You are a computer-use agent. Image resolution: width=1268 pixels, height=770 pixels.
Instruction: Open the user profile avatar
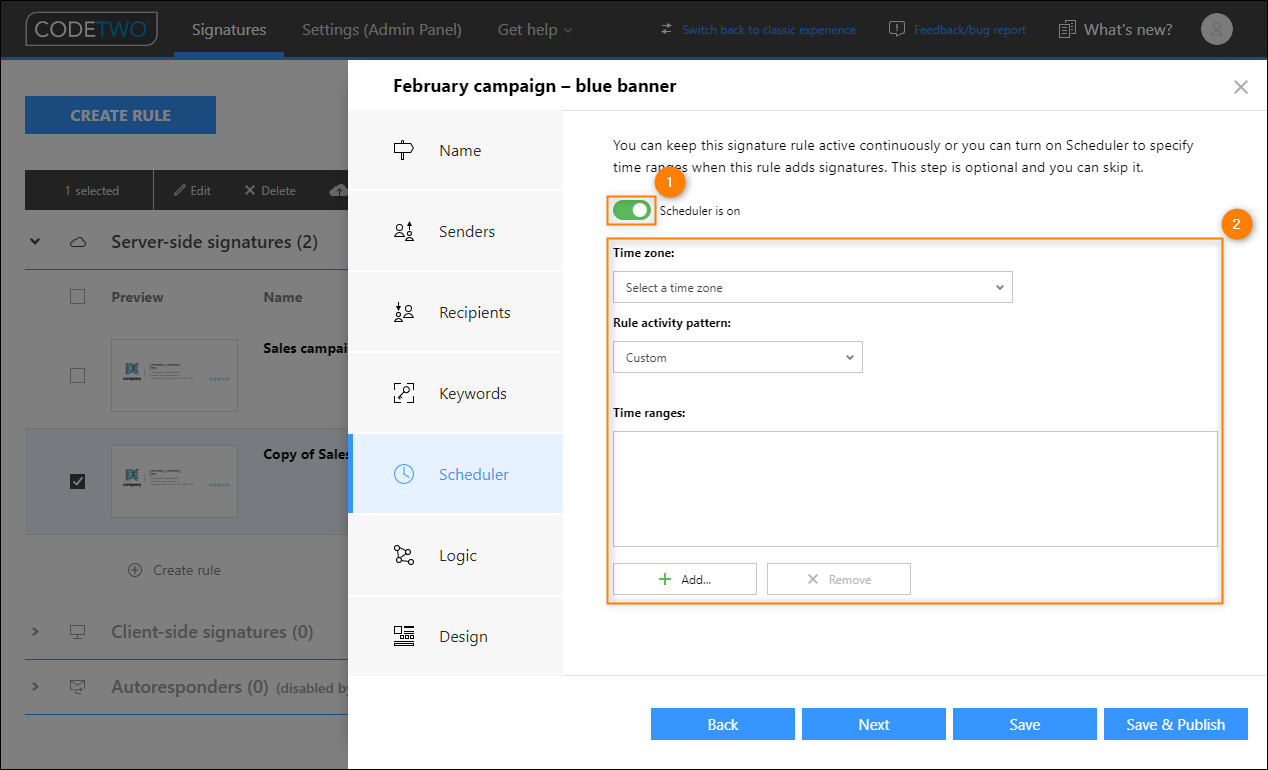[1217, 29]
